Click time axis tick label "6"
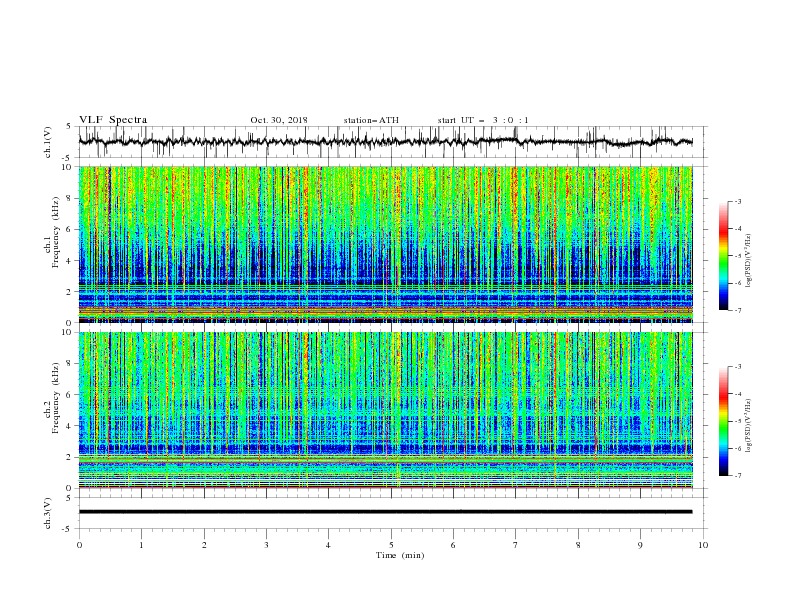Image resolution: width=792 pixels, height=612 pixels. (x=453, y=545)
